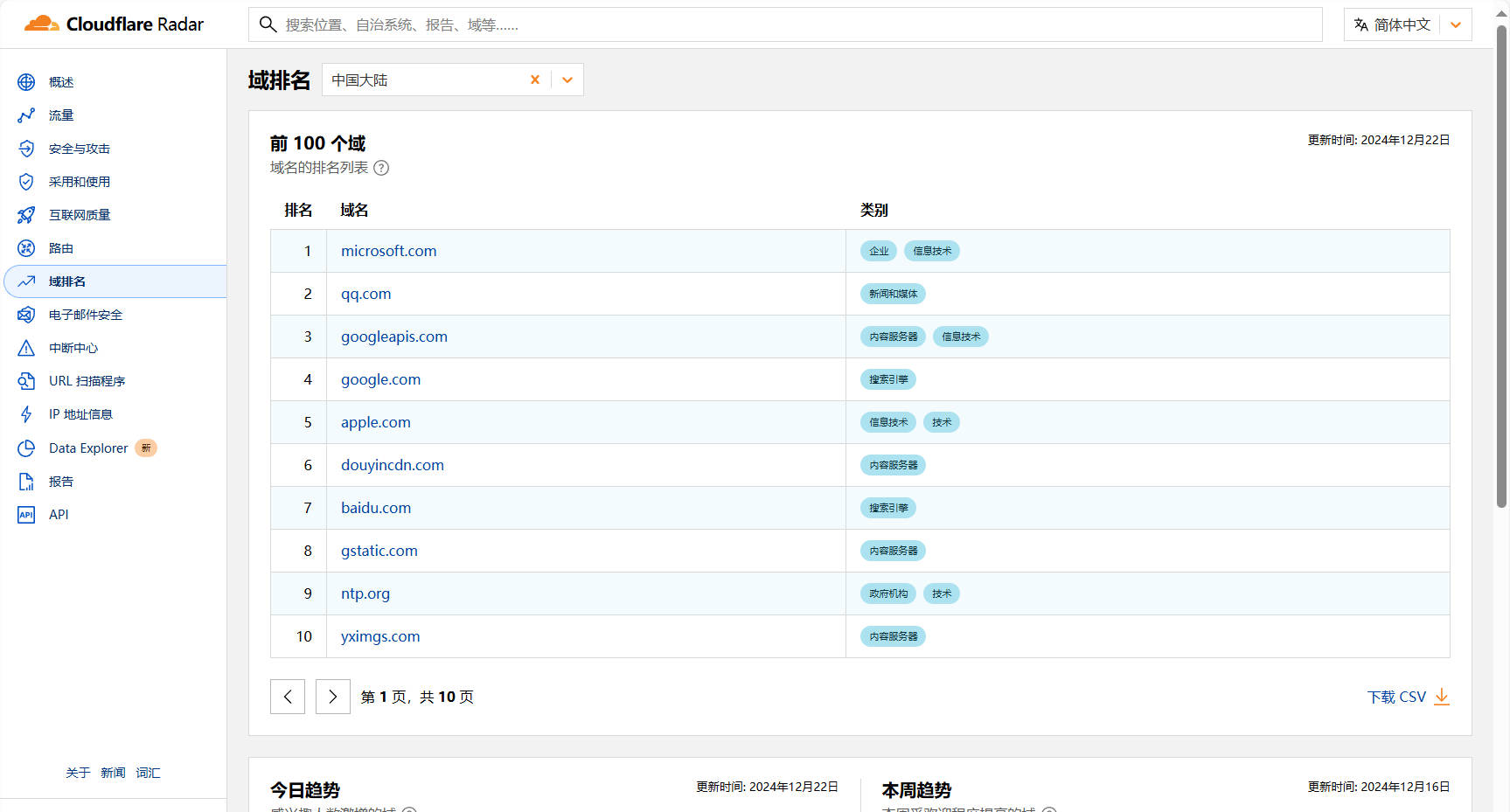Click the trending arrow icon for 域排名
Viewport: 1510px width, 812px height.
point(26,281)
